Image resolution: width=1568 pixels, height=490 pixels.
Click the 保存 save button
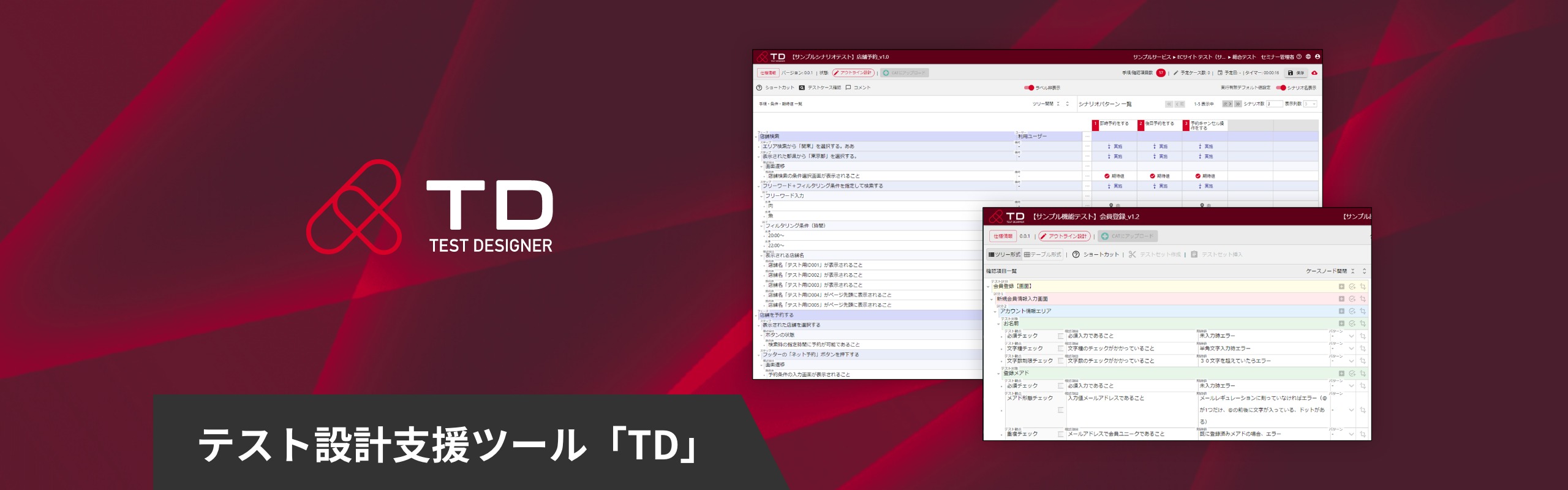[1296, 73]
